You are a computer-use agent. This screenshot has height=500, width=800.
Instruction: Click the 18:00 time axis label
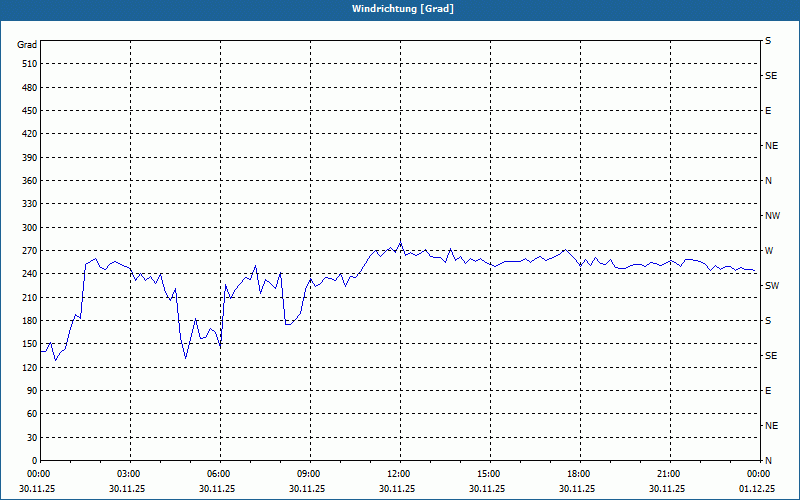[580, 474]
